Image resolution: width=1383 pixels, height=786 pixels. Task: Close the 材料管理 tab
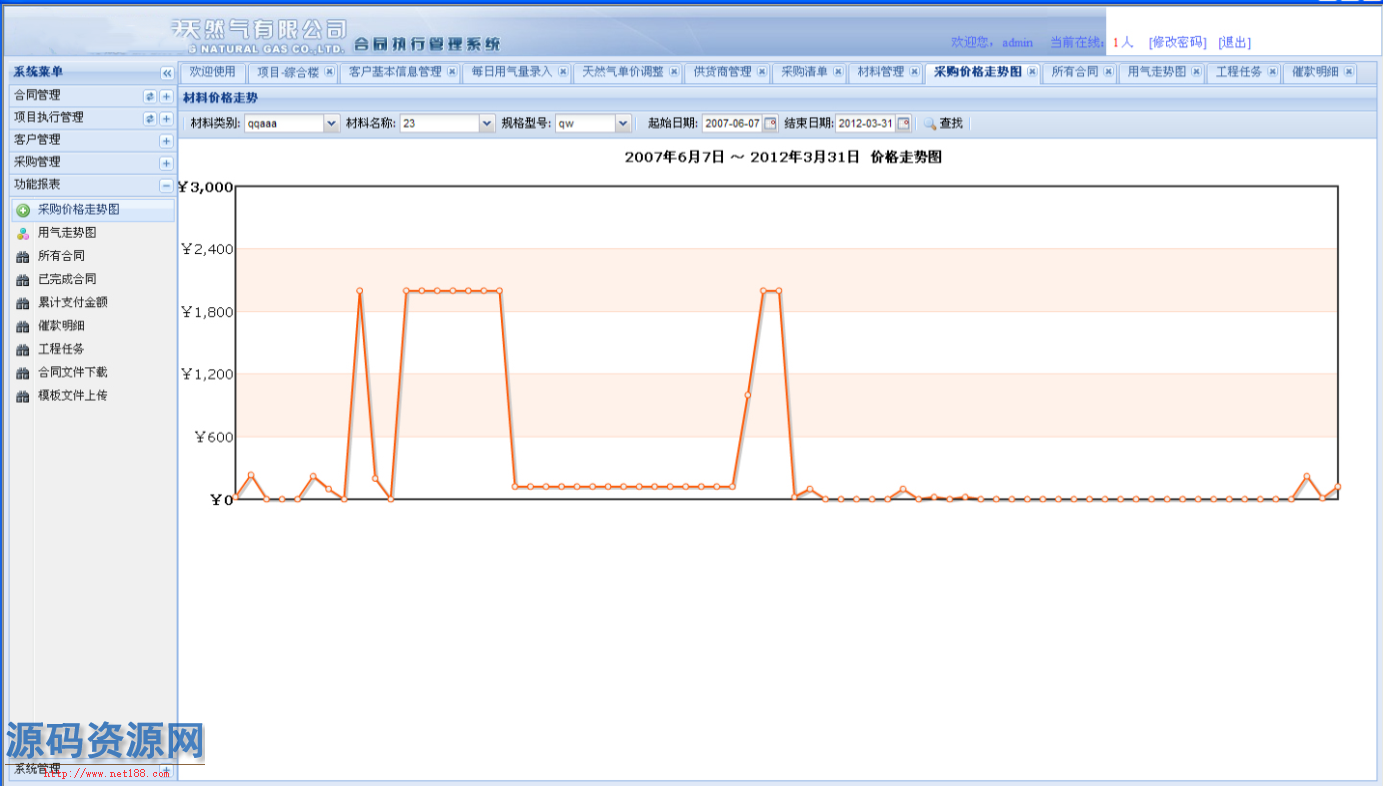coord(914,72)
